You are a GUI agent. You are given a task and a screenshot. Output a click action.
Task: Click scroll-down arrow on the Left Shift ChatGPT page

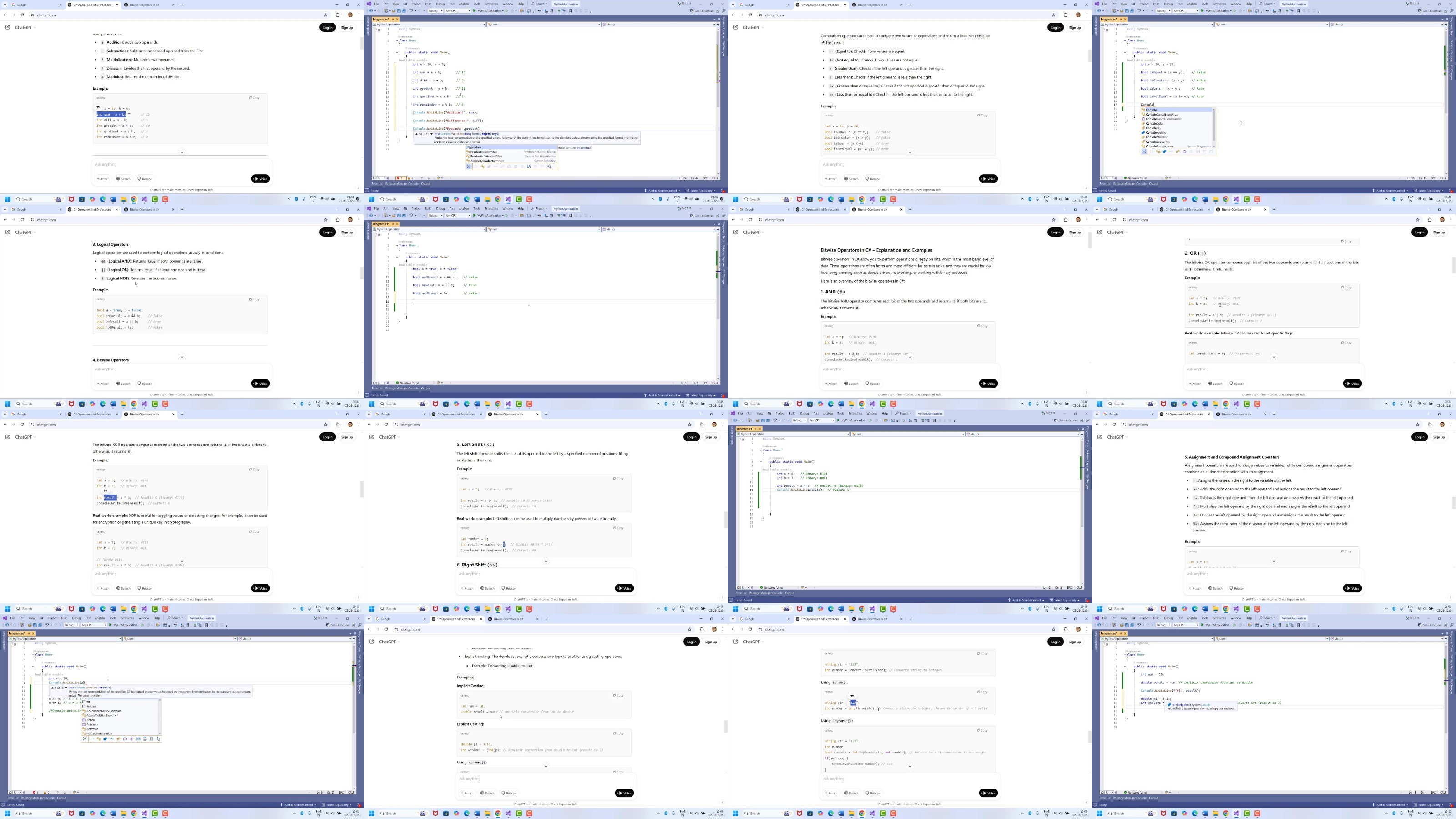546,561
